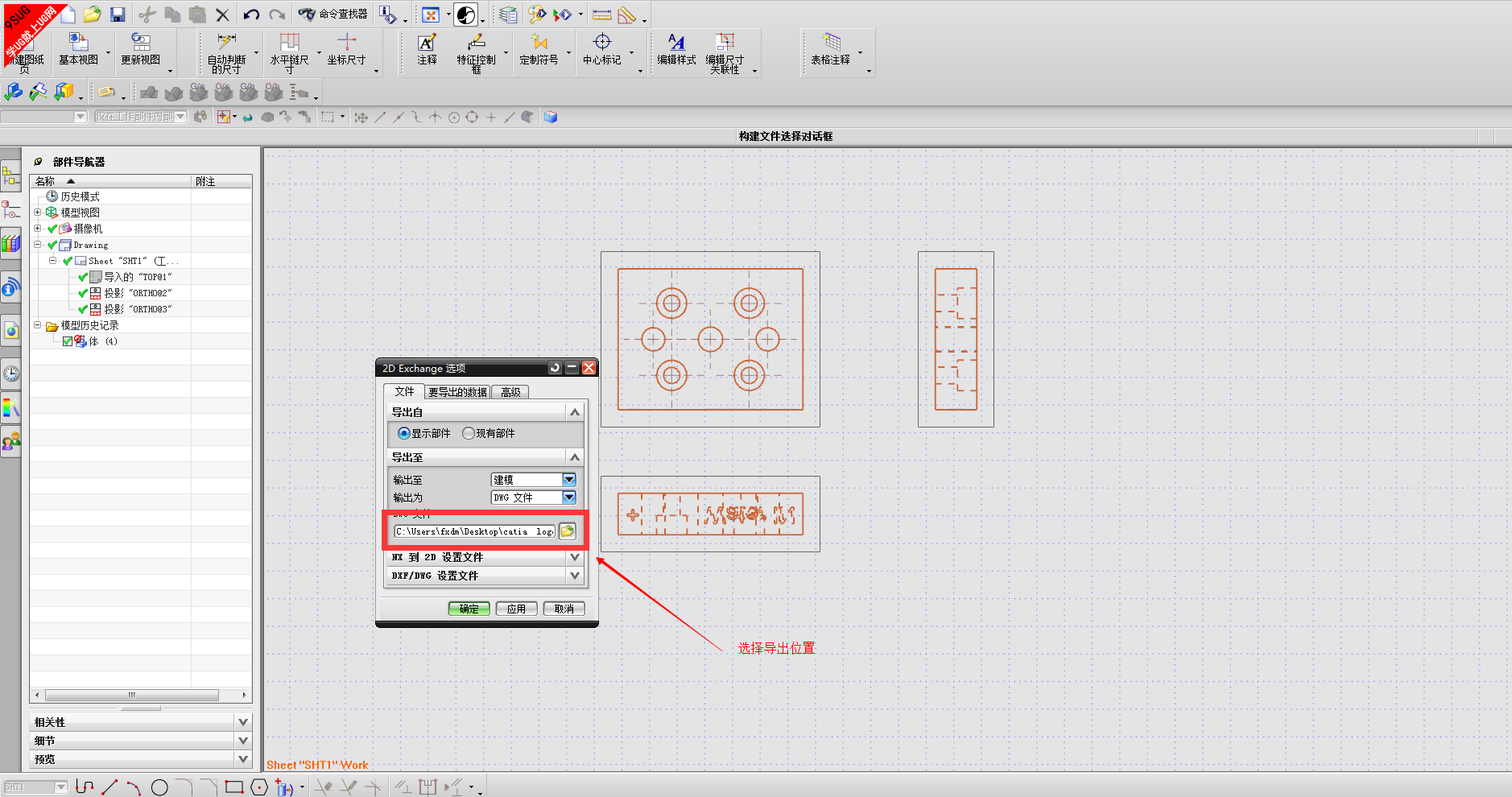Select the 坐标尺寸 ordinate dimension tool

tap(346, 50)
